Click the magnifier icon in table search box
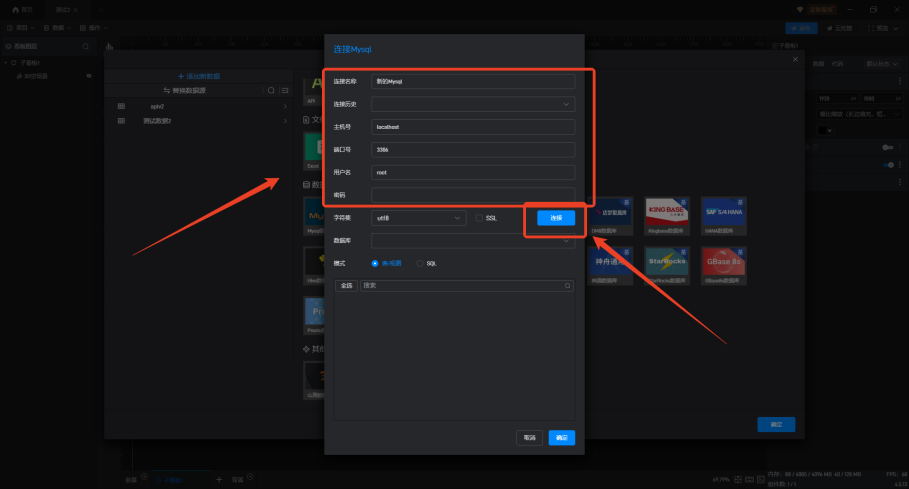The width and height of the screenshot is (909, 489). [568, 285]
